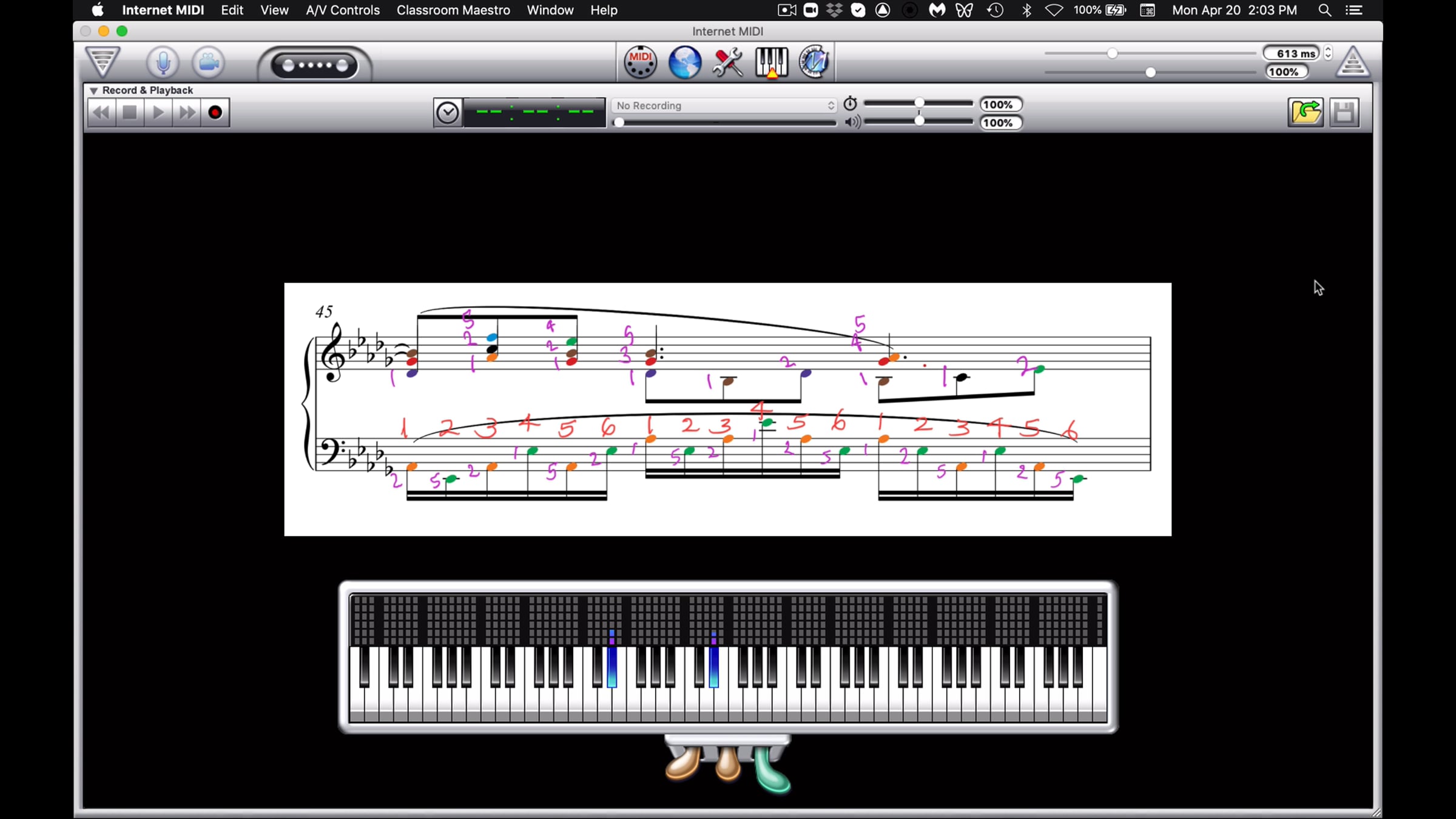Viewport: 1456px width, 819px height.
Task: Click the piano keyboard icon in toolbar
Action: 771,62
